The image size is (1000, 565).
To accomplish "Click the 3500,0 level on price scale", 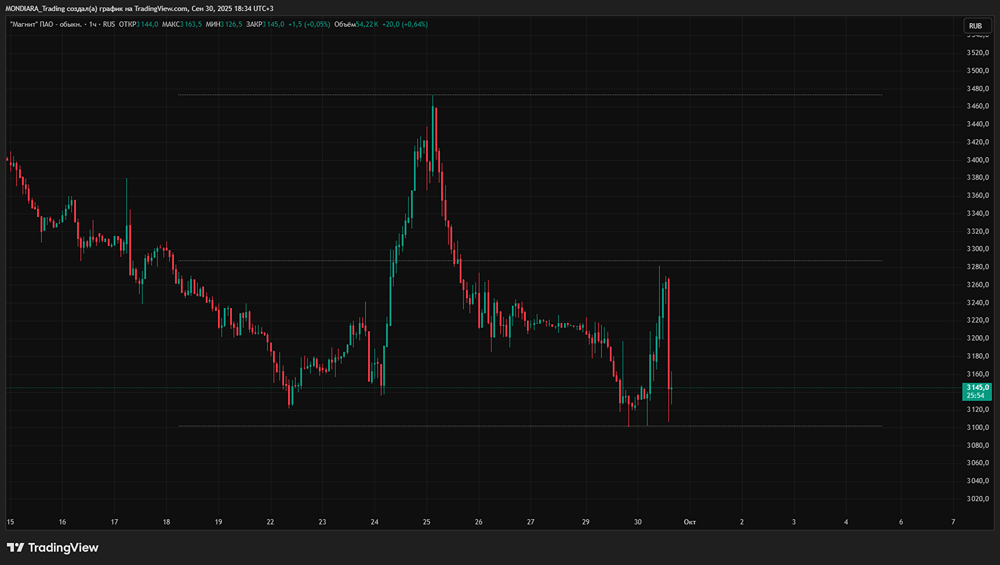I will point(978,71).
